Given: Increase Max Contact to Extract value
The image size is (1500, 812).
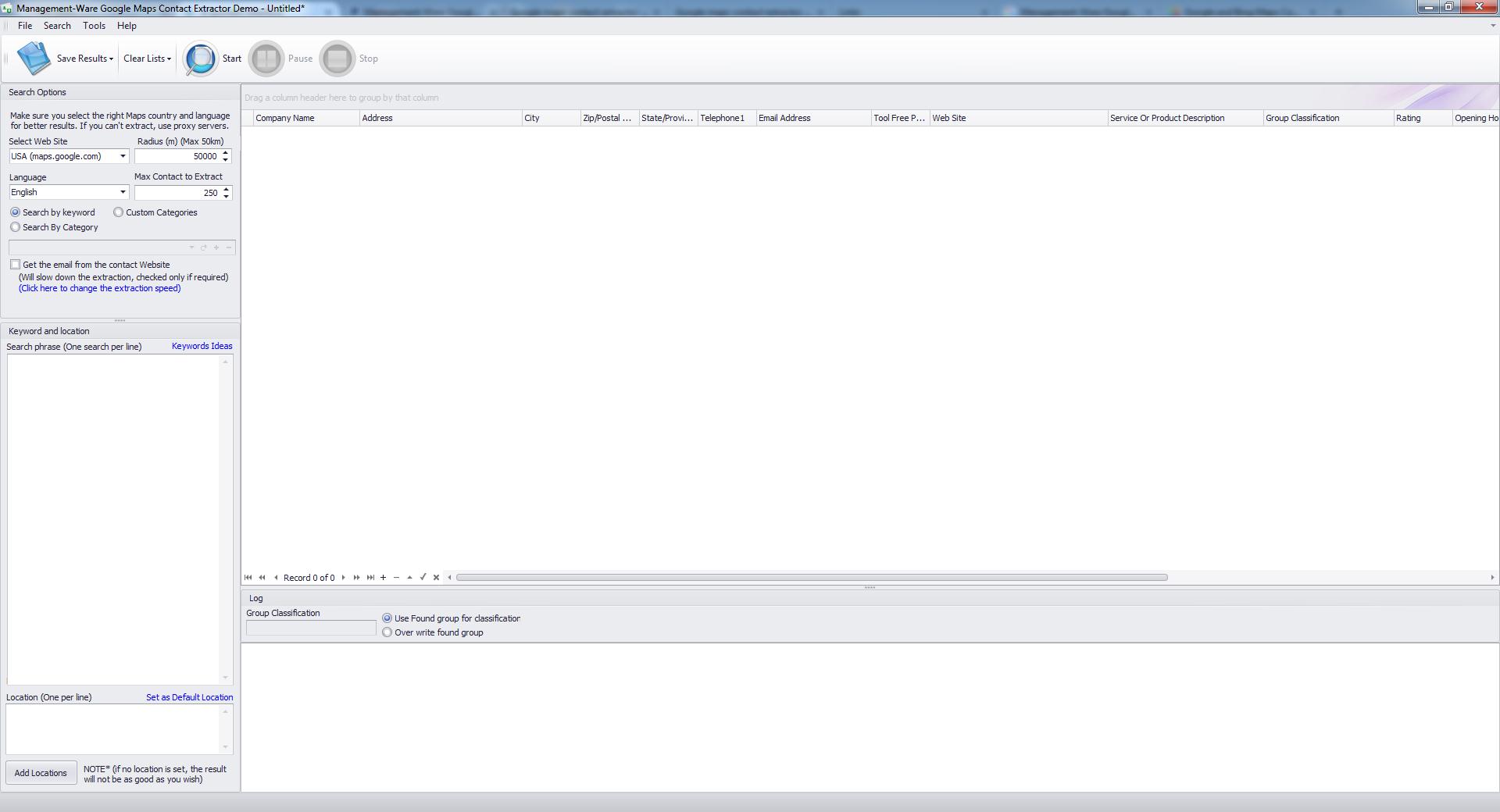Looking at the screenshot, I should click(x=226, y=189).
